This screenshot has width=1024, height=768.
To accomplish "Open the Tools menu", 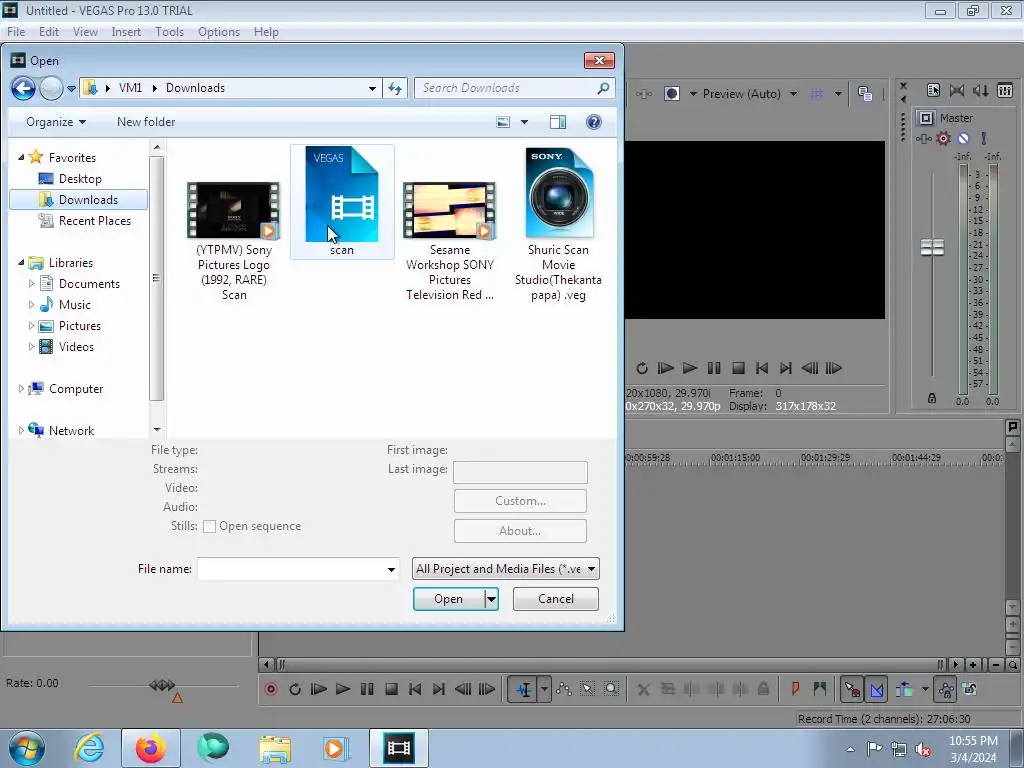I will [x=169, y=32].
